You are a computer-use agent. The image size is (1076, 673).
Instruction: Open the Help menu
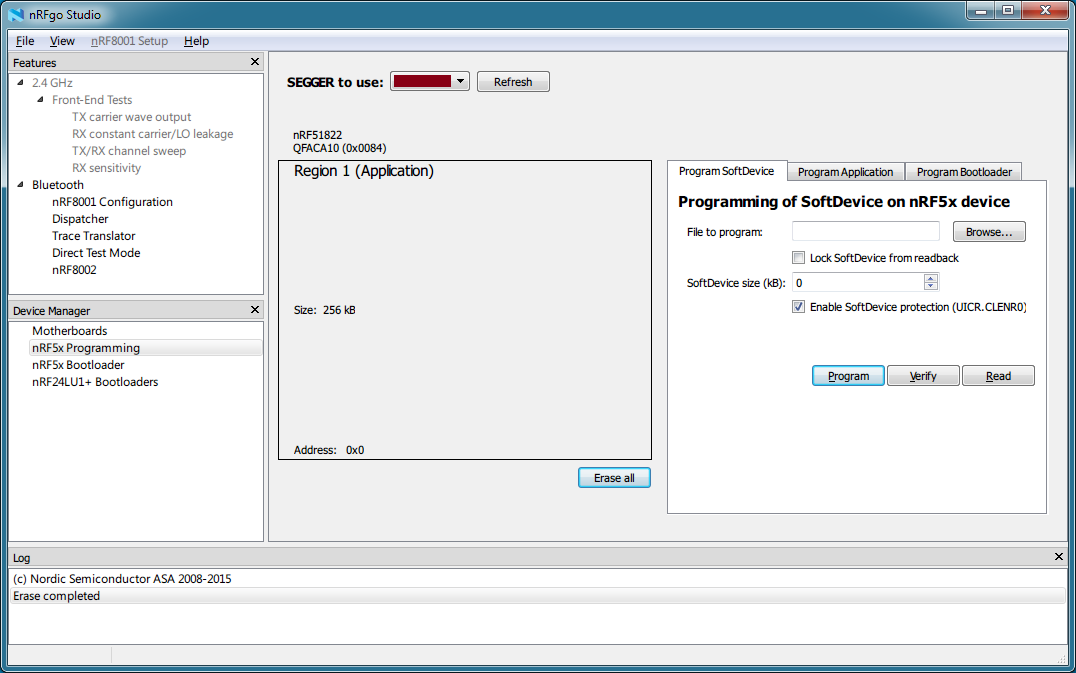click(x=196, y=41)
